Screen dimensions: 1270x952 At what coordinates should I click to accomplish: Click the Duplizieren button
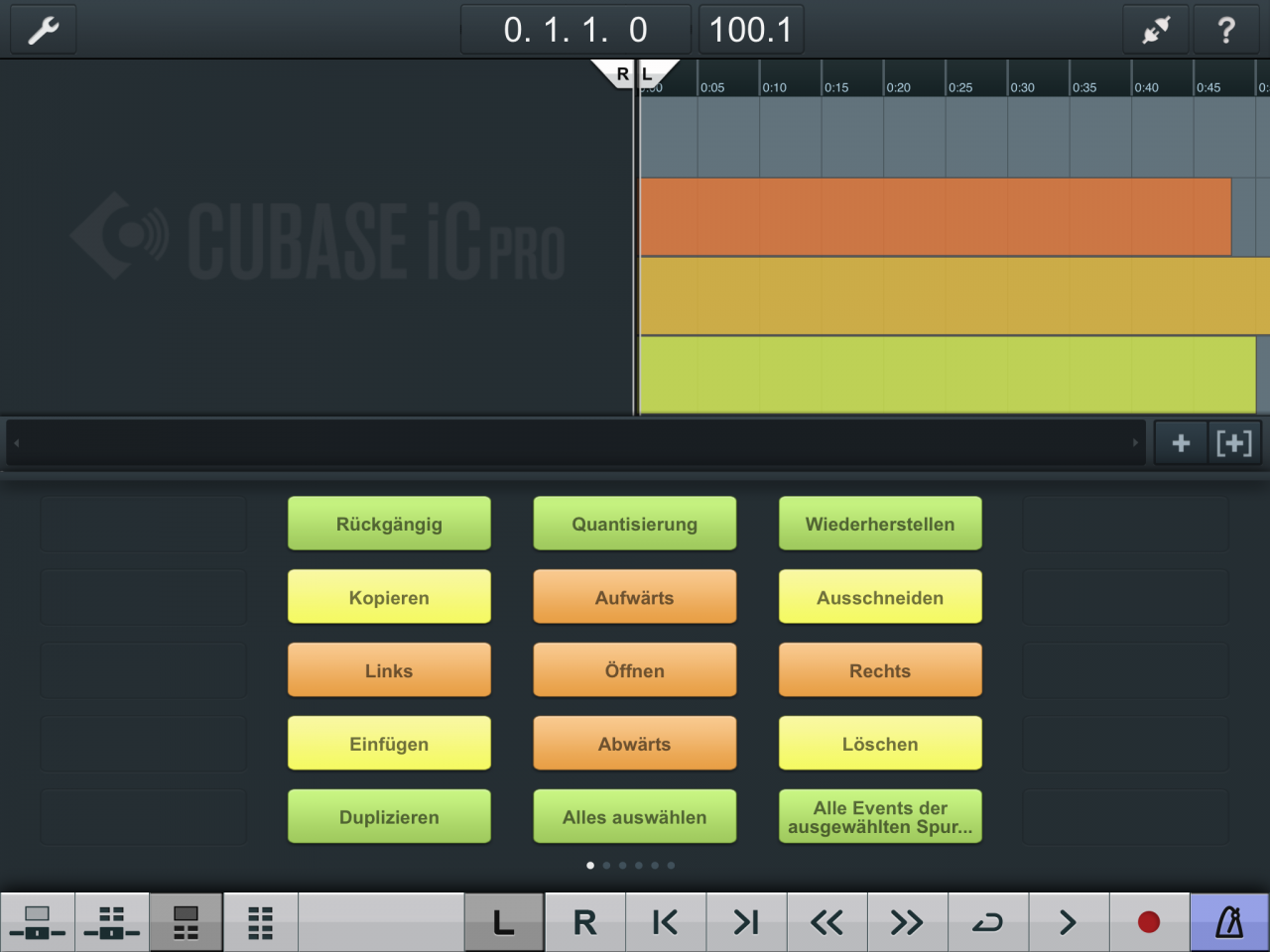389,817
